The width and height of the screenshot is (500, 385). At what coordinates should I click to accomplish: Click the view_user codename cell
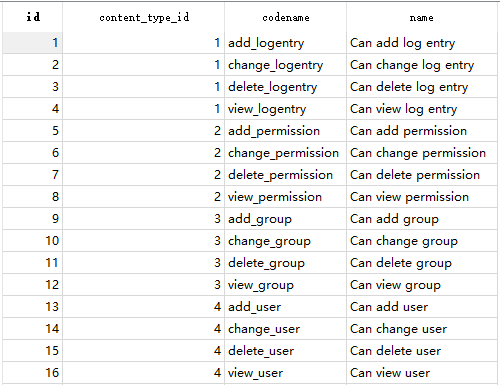tap(286, 373)
